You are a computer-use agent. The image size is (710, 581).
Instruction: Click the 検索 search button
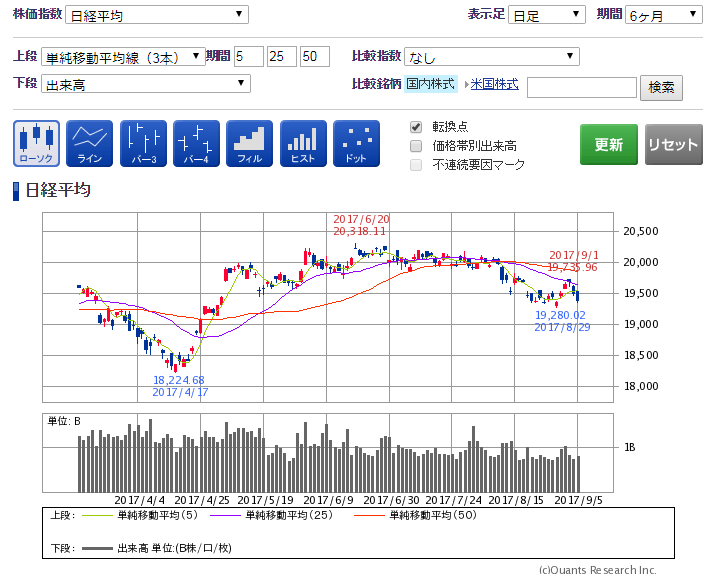(x=661, y=87)
